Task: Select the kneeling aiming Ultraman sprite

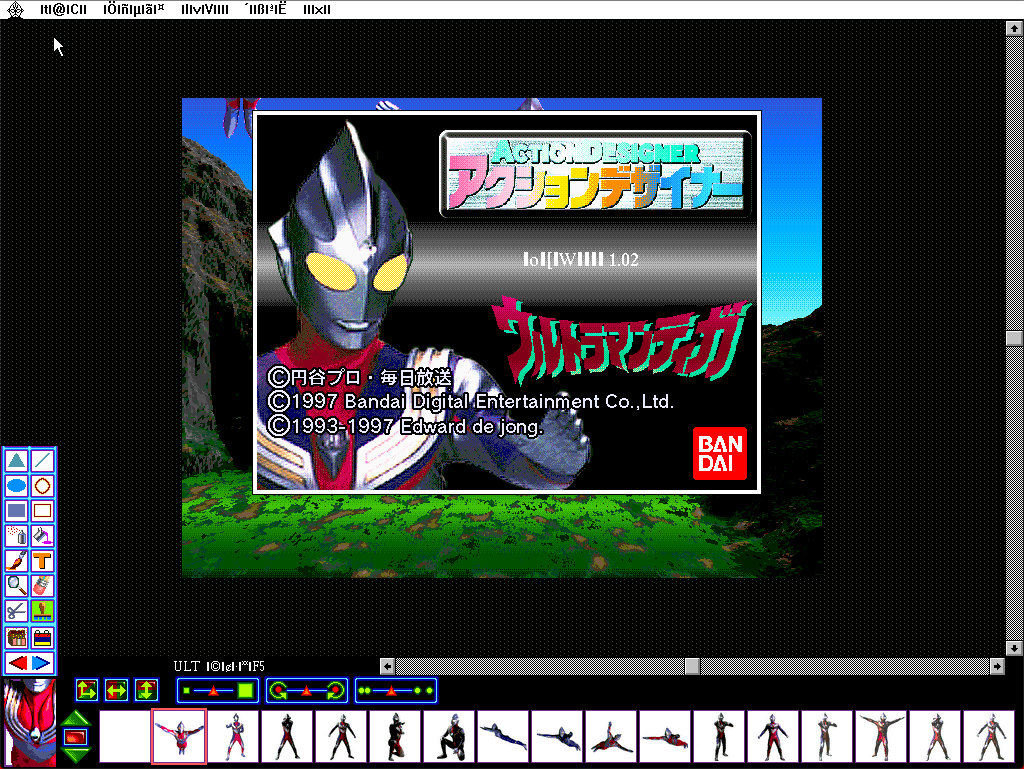Action: [x=396, y=736]
